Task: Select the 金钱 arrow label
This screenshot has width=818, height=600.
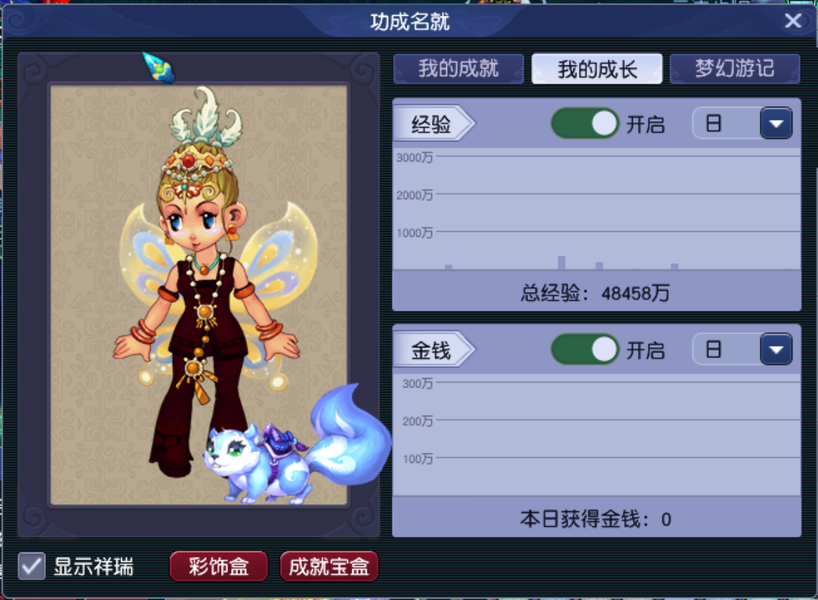Action: pos(434,350)
